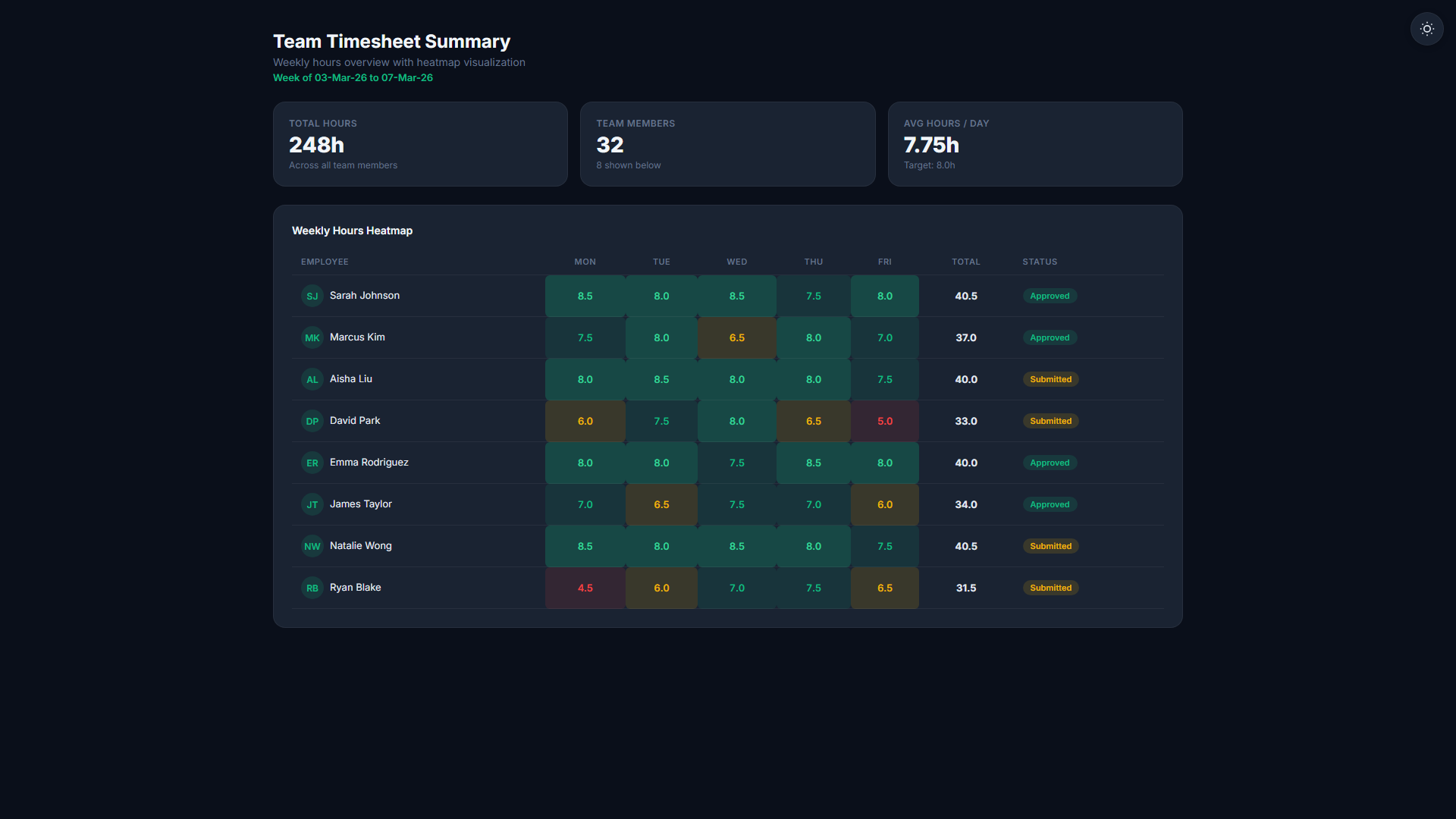Click the Total Hours 248h summary card

[420, 144]
